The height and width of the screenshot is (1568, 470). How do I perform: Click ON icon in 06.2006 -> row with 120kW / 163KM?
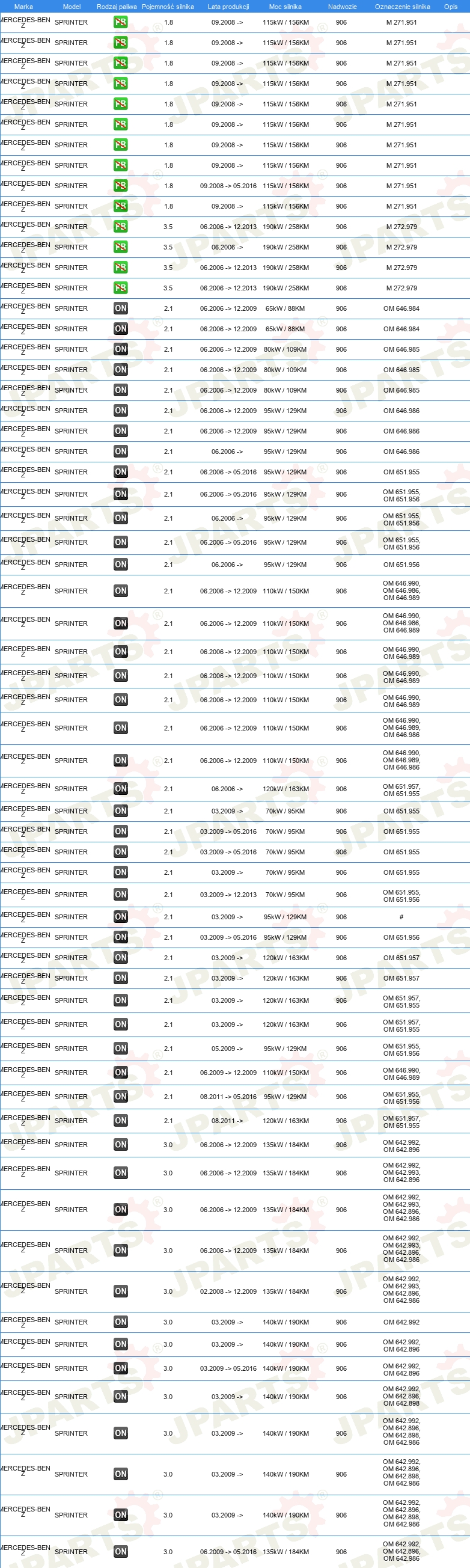[121, 789]
